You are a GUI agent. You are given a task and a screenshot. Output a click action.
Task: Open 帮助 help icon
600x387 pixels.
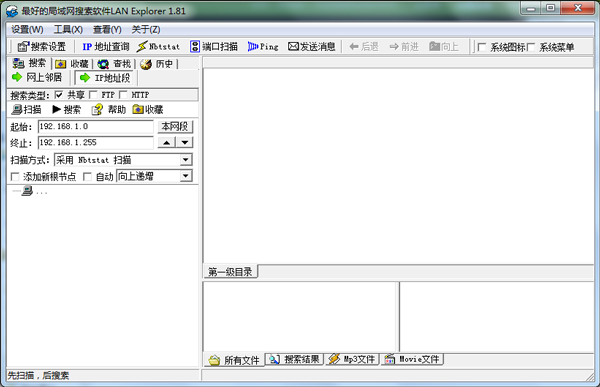coord(109,109)
